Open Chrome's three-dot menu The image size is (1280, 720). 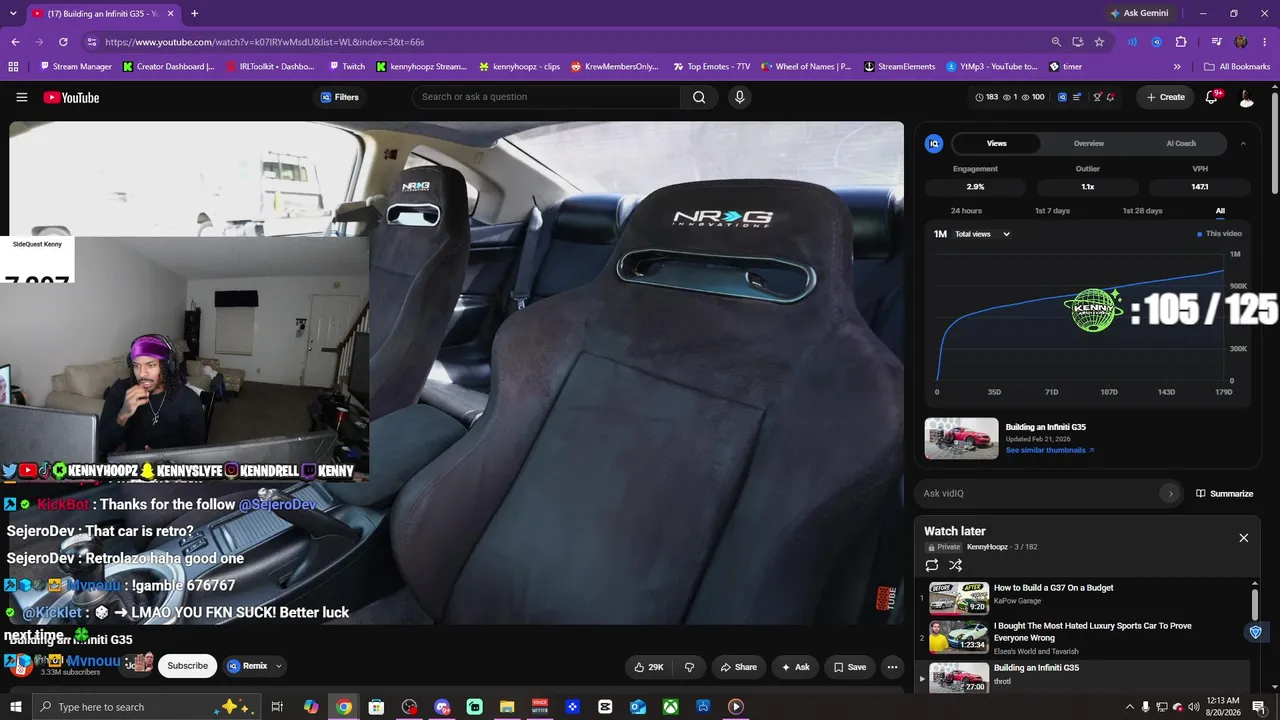tap(1265, 42)
